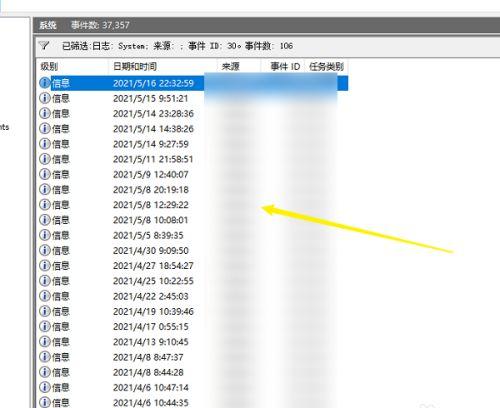Click the 信息 label in 2021/5/5 8:39:35 row

pos(61,235)
